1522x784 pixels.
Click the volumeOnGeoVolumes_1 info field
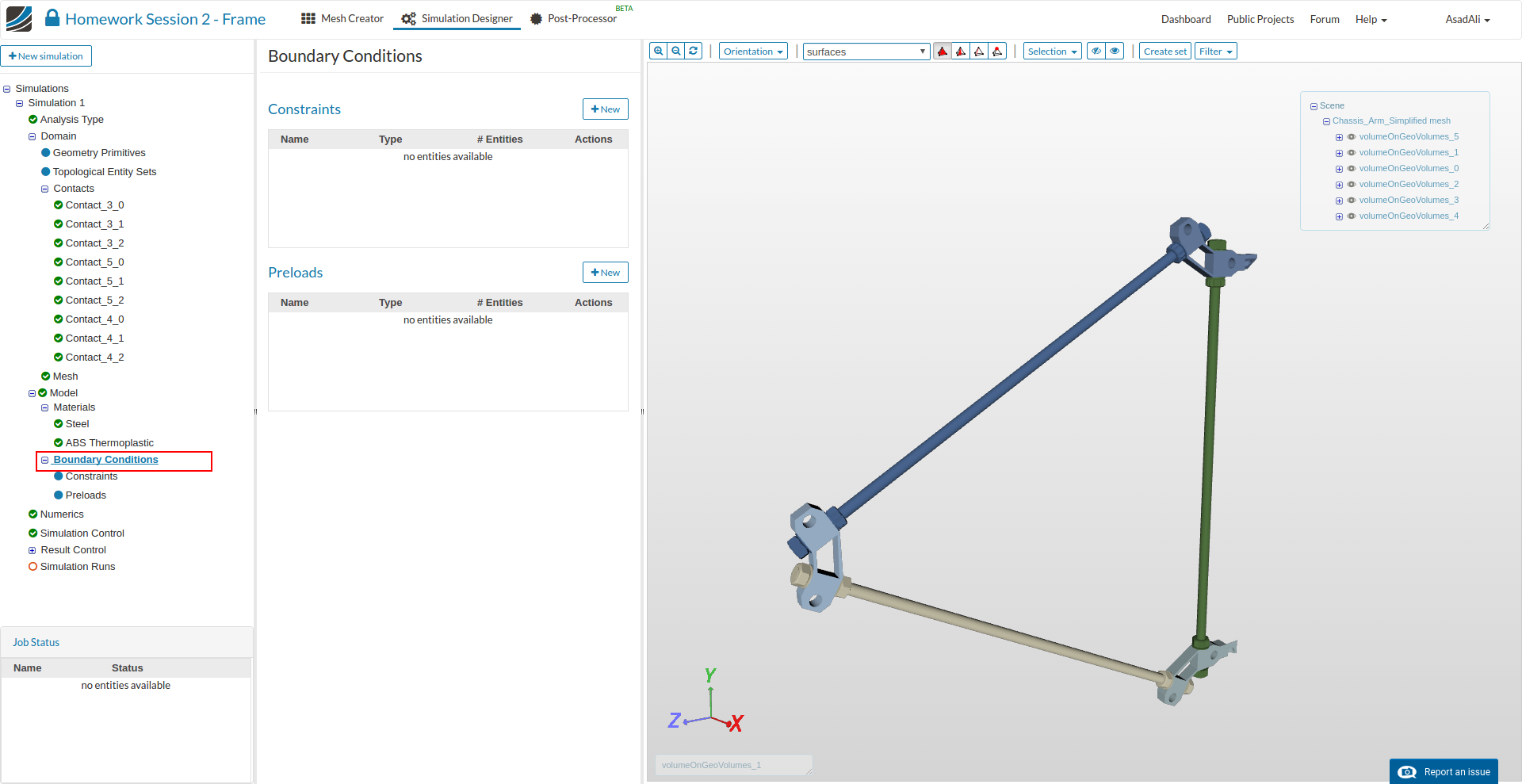[733, 765]
